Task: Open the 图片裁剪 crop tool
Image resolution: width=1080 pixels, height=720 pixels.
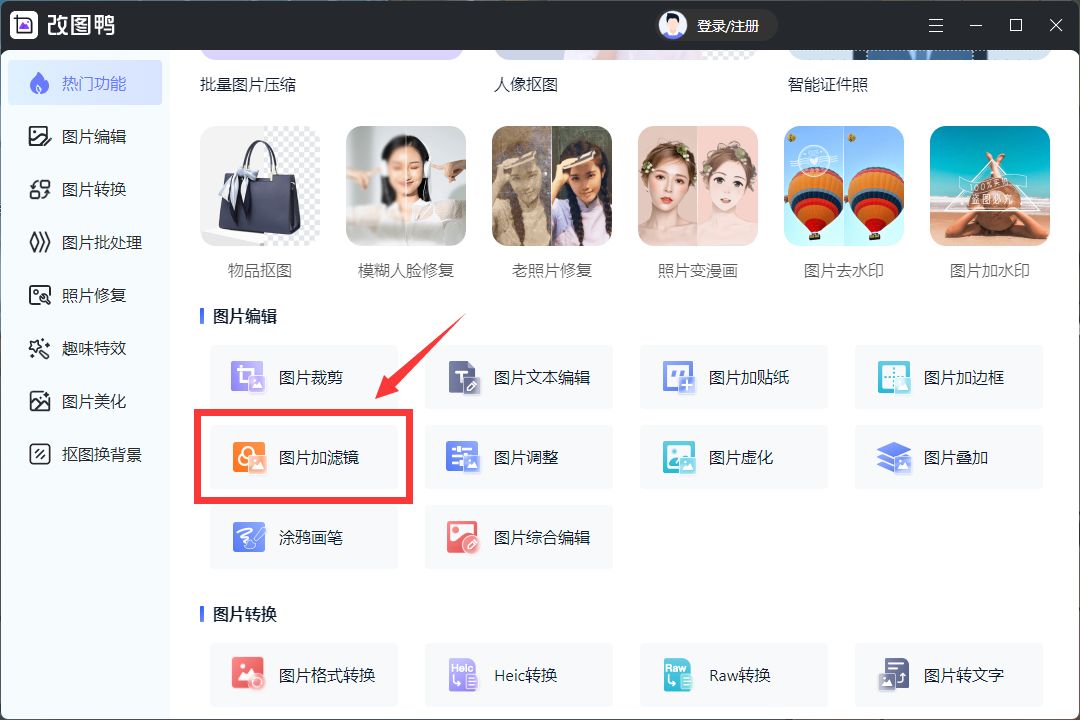Action: pos(303,377)
